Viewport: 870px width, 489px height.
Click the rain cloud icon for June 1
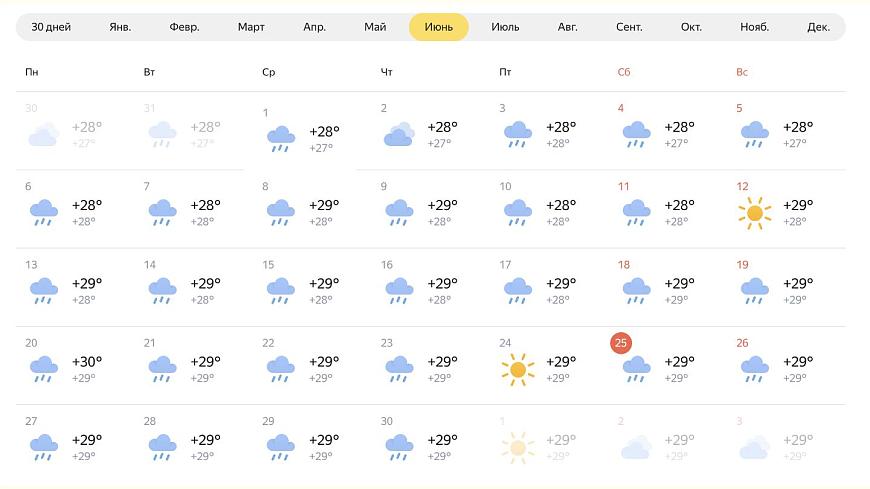tap(281, 139)
